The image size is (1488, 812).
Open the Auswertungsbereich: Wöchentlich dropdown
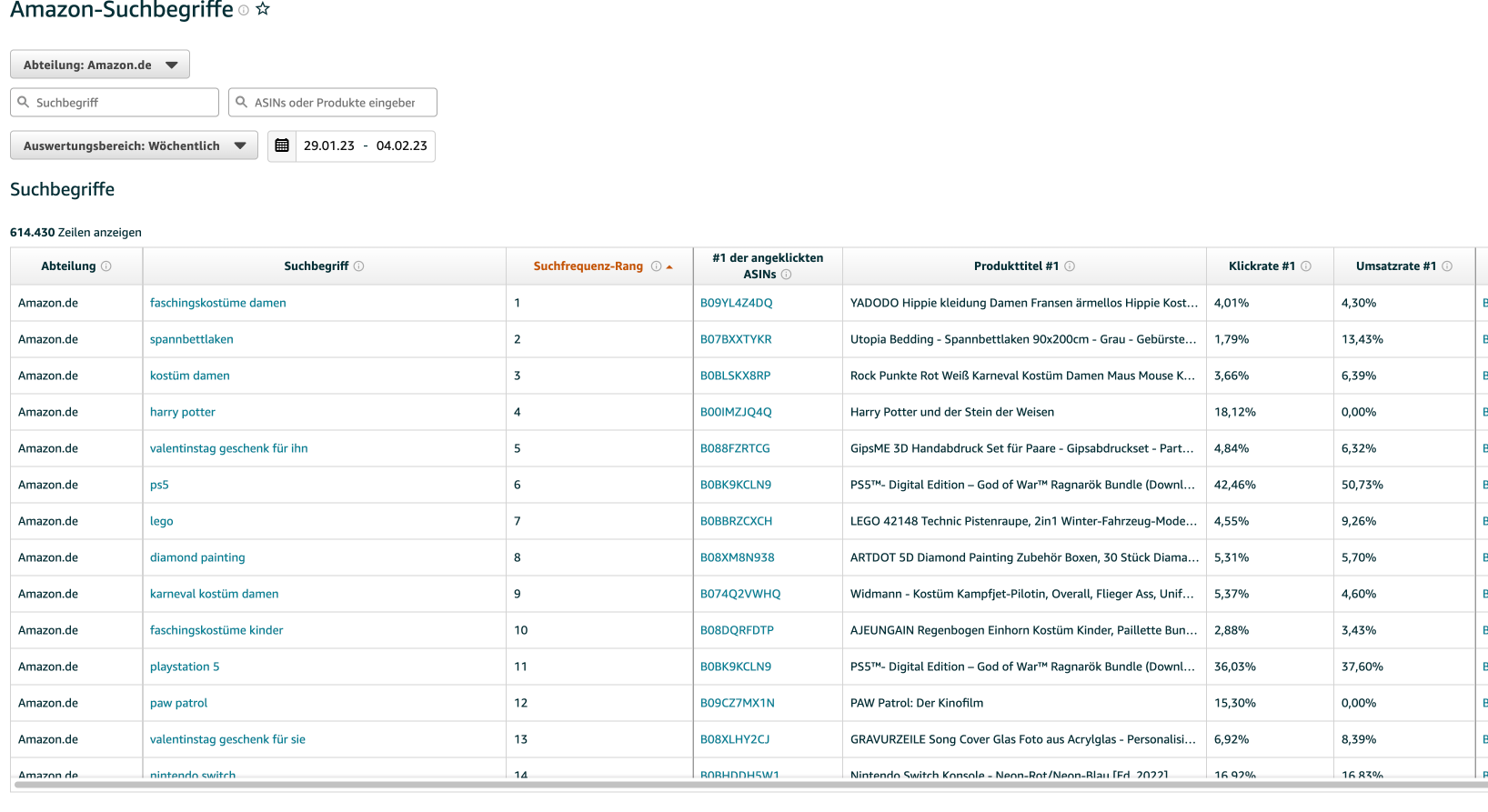(x=134, y=145)
